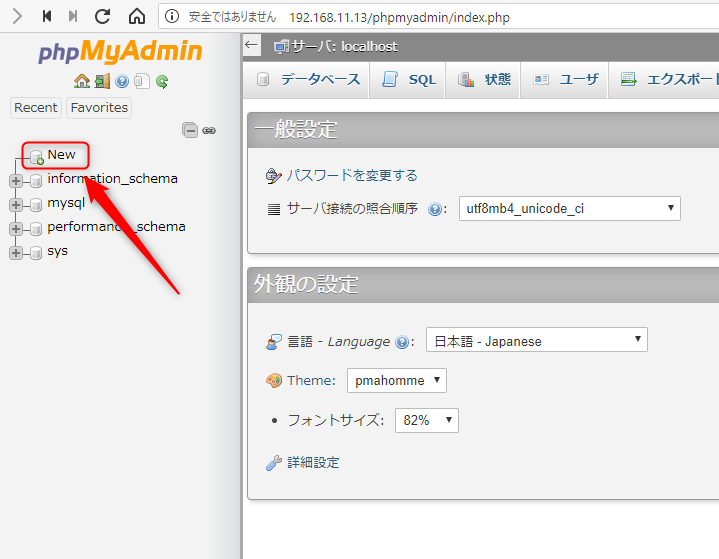Open the Language selection dropdown
The image size is (719, 559).
[536, 340]
